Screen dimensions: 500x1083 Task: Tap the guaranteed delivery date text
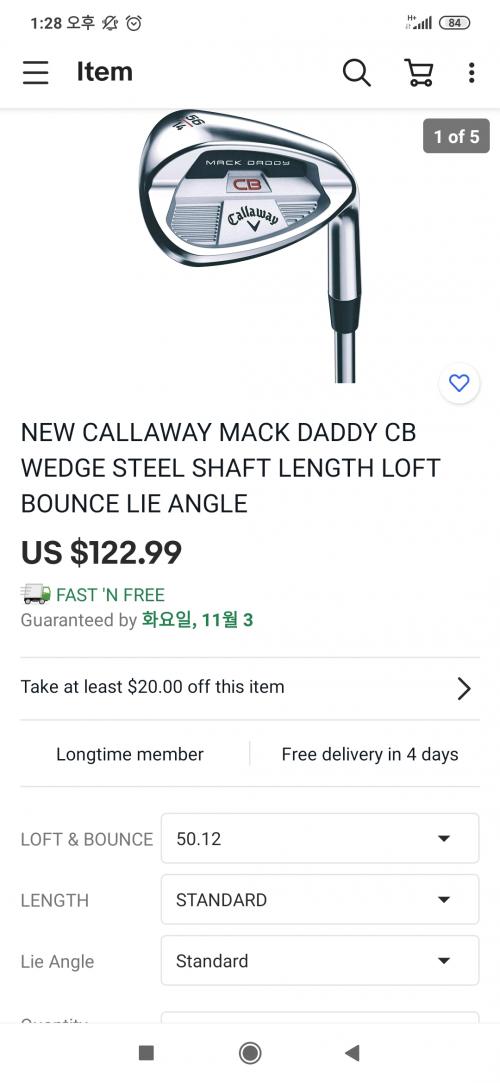coord(197,620)
